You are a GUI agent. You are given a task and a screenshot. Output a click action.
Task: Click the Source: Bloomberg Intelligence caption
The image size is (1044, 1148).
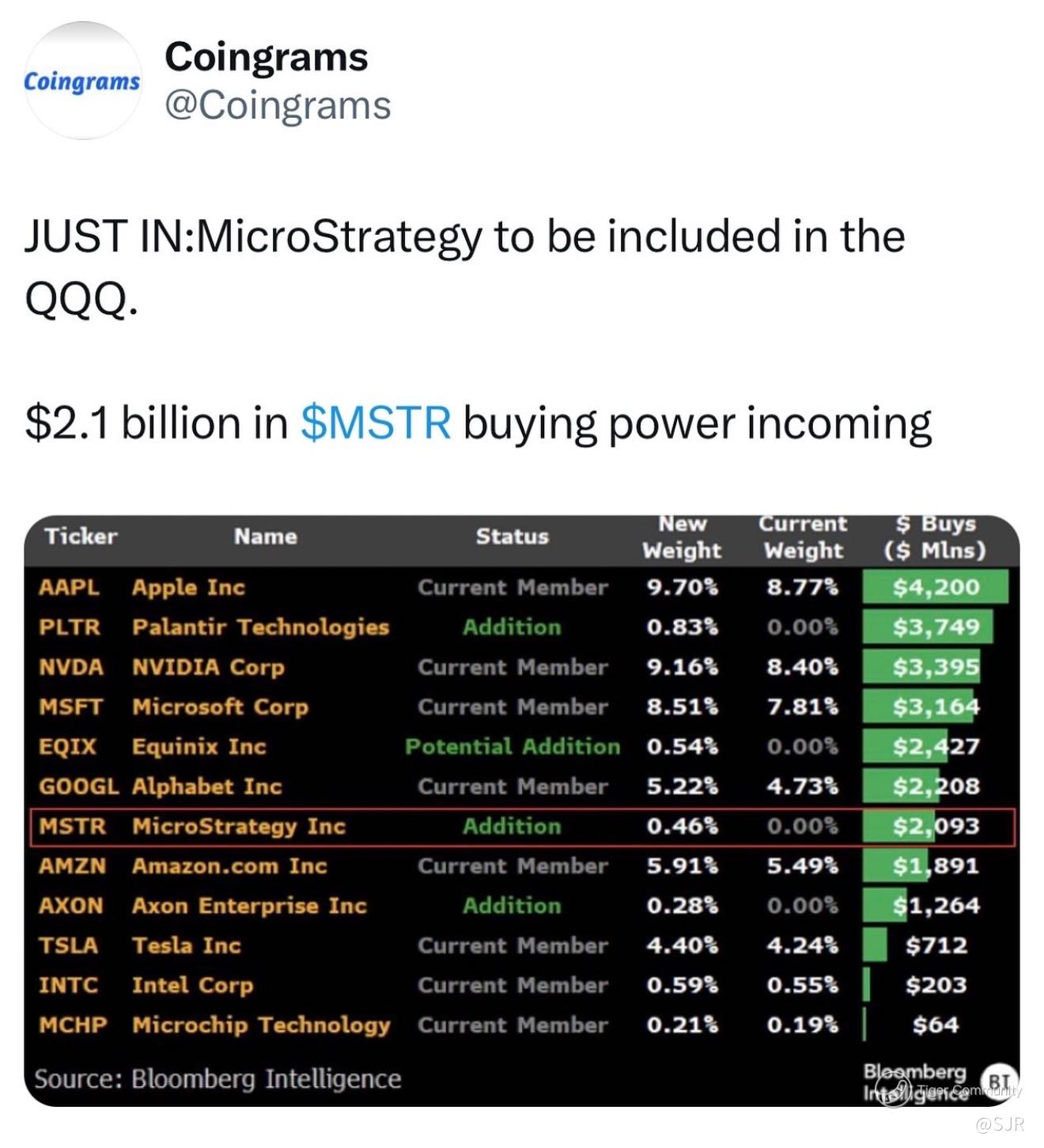[x=217, y=1079]
